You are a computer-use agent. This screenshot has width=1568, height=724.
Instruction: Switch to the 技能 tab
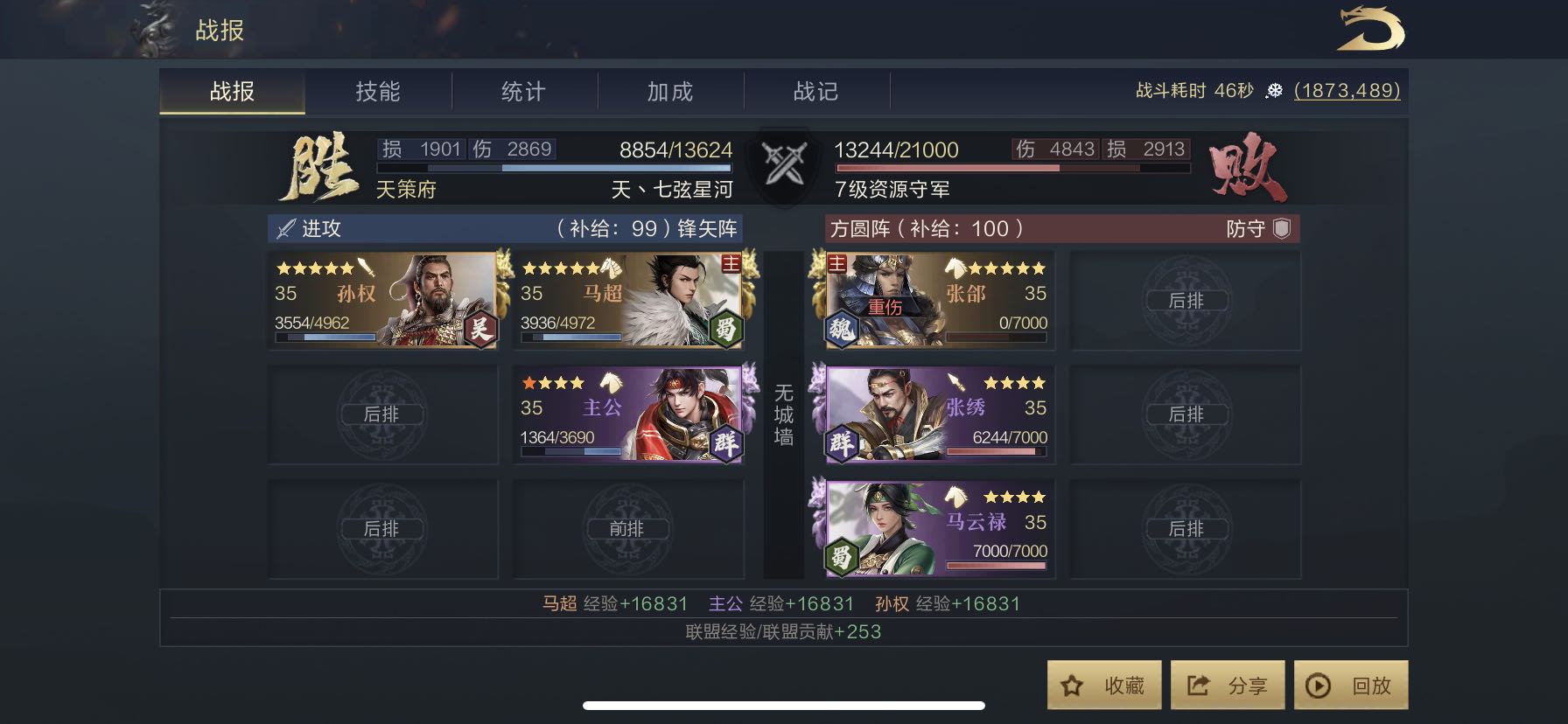tap(378, 92)
